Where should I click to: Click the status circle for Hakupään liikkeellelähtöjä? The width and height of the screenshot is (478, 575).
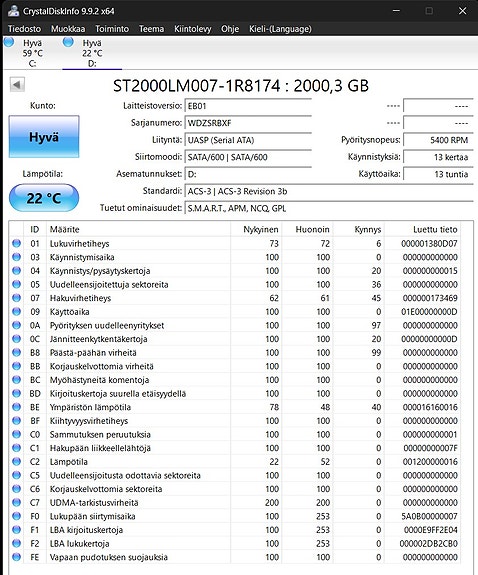click(16, 448)
